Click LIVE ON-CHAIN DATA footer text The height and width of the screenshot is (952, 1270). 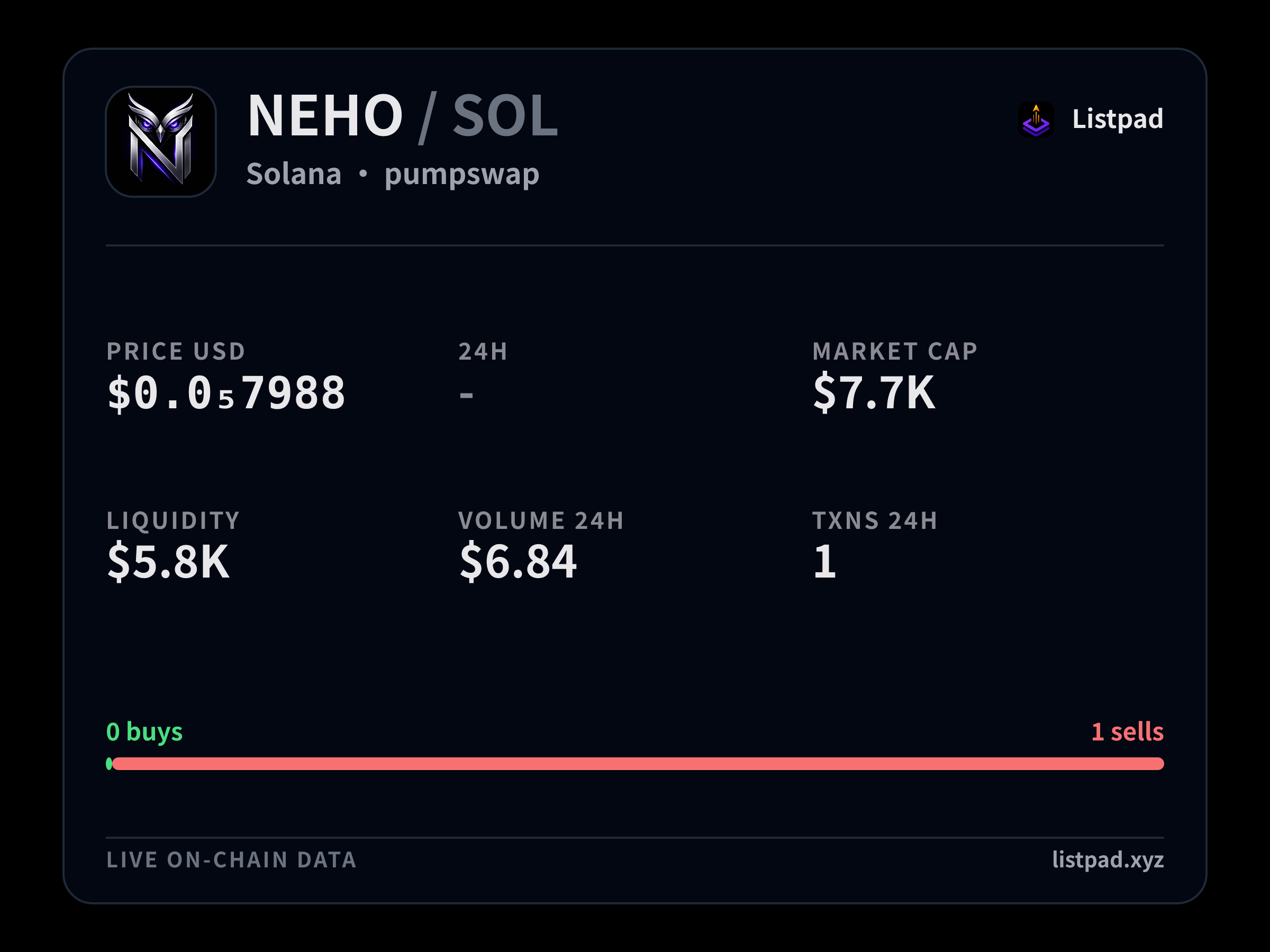point(231,859)
